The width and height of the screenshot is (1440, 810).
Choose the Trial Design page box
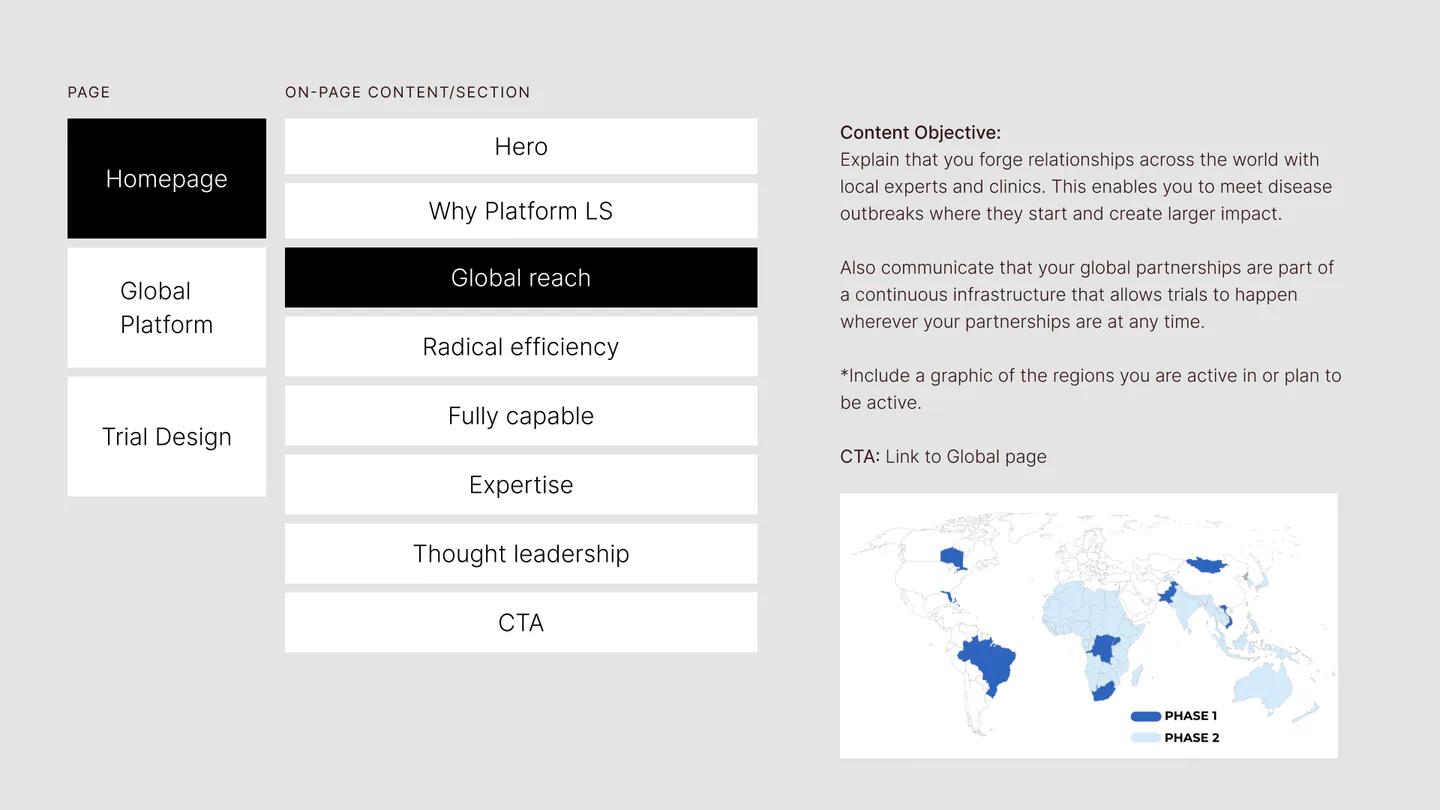[x=167, y=436]
